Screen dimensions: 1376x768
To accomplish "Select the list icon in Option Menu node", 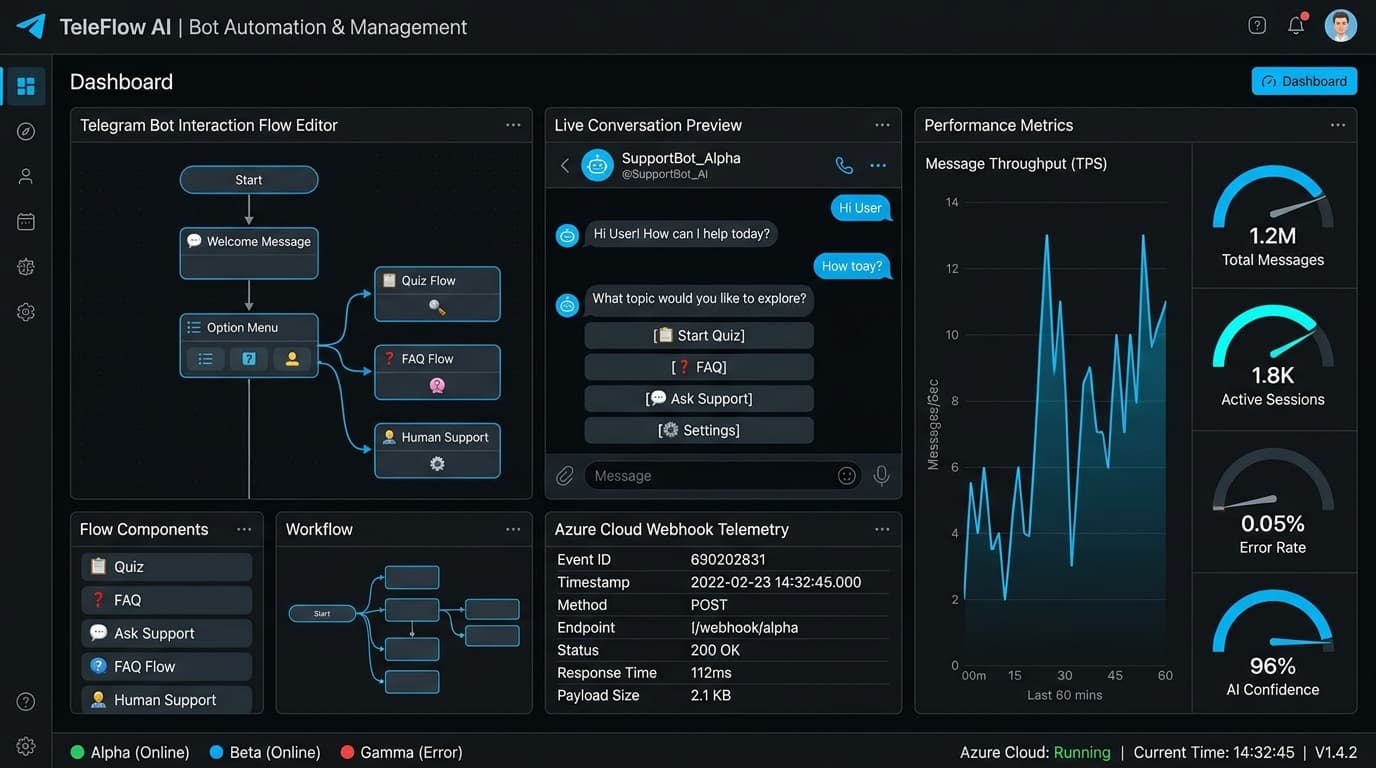I will click(x=205, y=359).
